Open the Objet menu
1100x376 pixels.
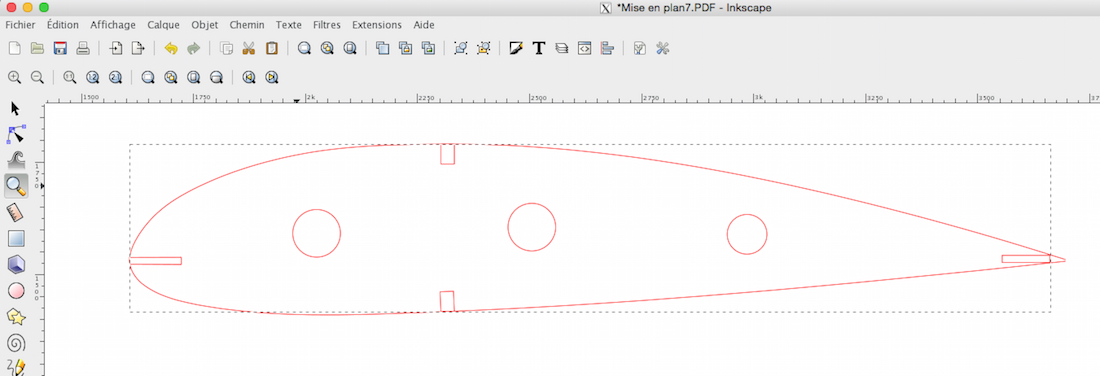click(x=205, y=25)
